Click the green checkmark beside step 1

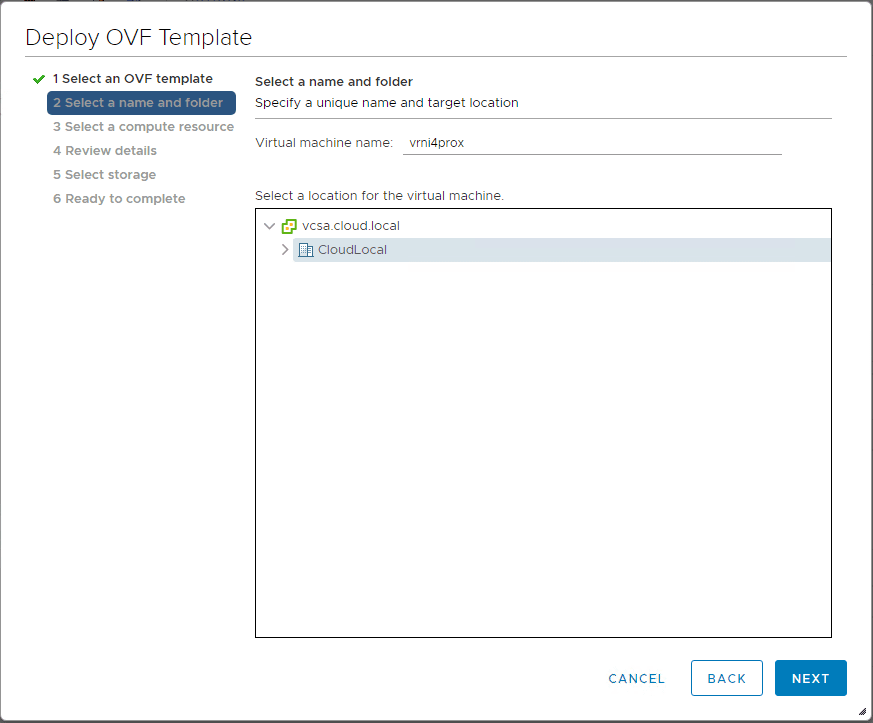click(x=38, y=78)
